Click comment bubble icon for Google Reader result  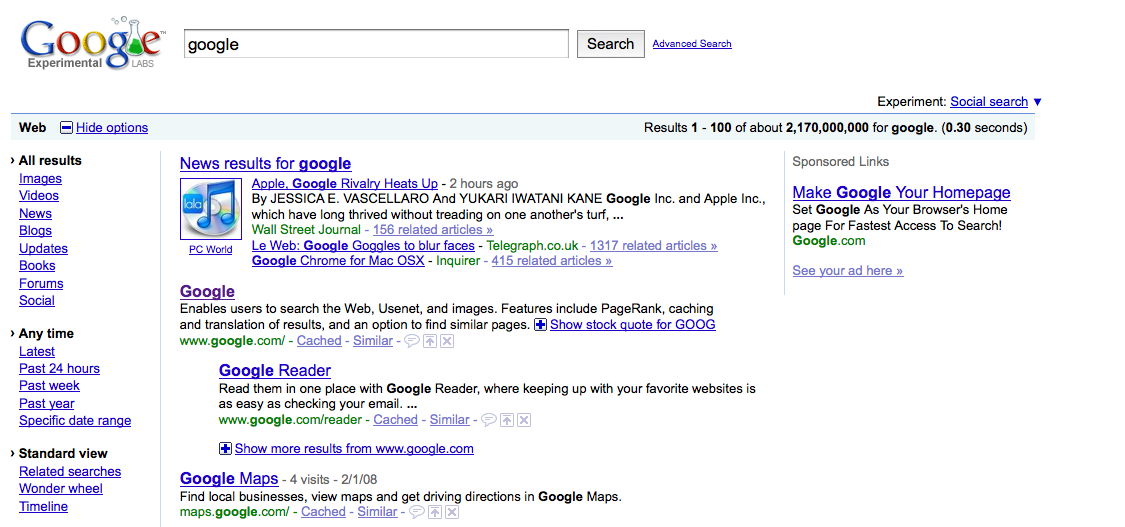[488, 420]
